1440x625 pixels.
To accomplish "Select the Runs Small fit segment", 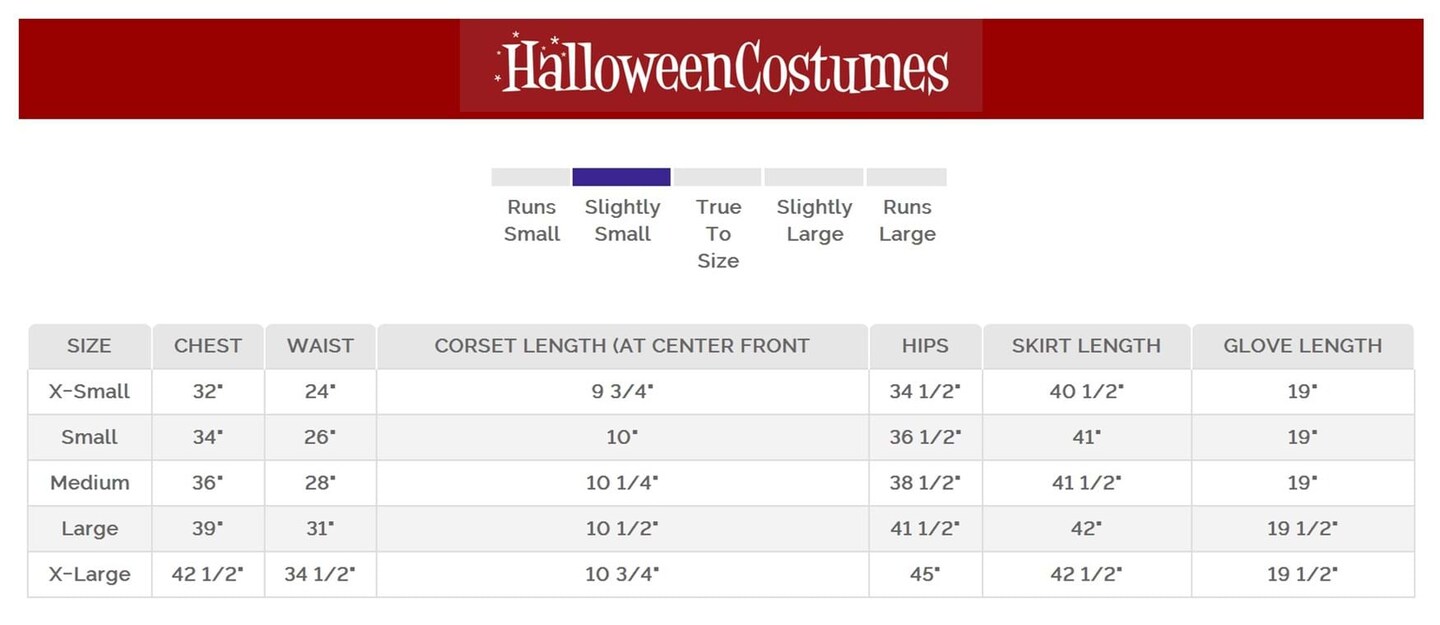I will coord(531,177).
